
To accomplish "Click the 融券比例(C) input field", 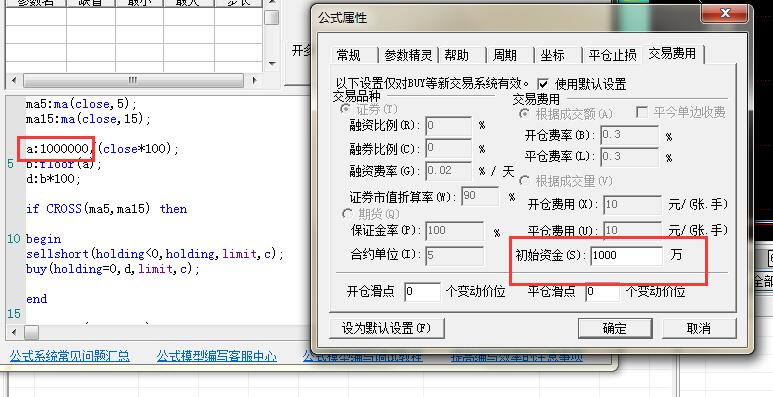I will 449,148.
